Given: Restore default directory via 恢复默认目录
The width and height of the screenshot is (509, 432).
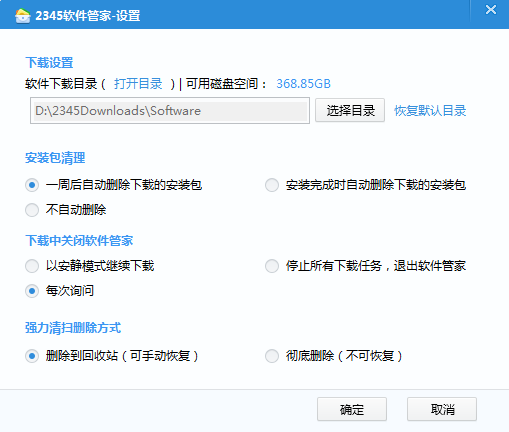Looking at the screenshot, I should [430, 111].
